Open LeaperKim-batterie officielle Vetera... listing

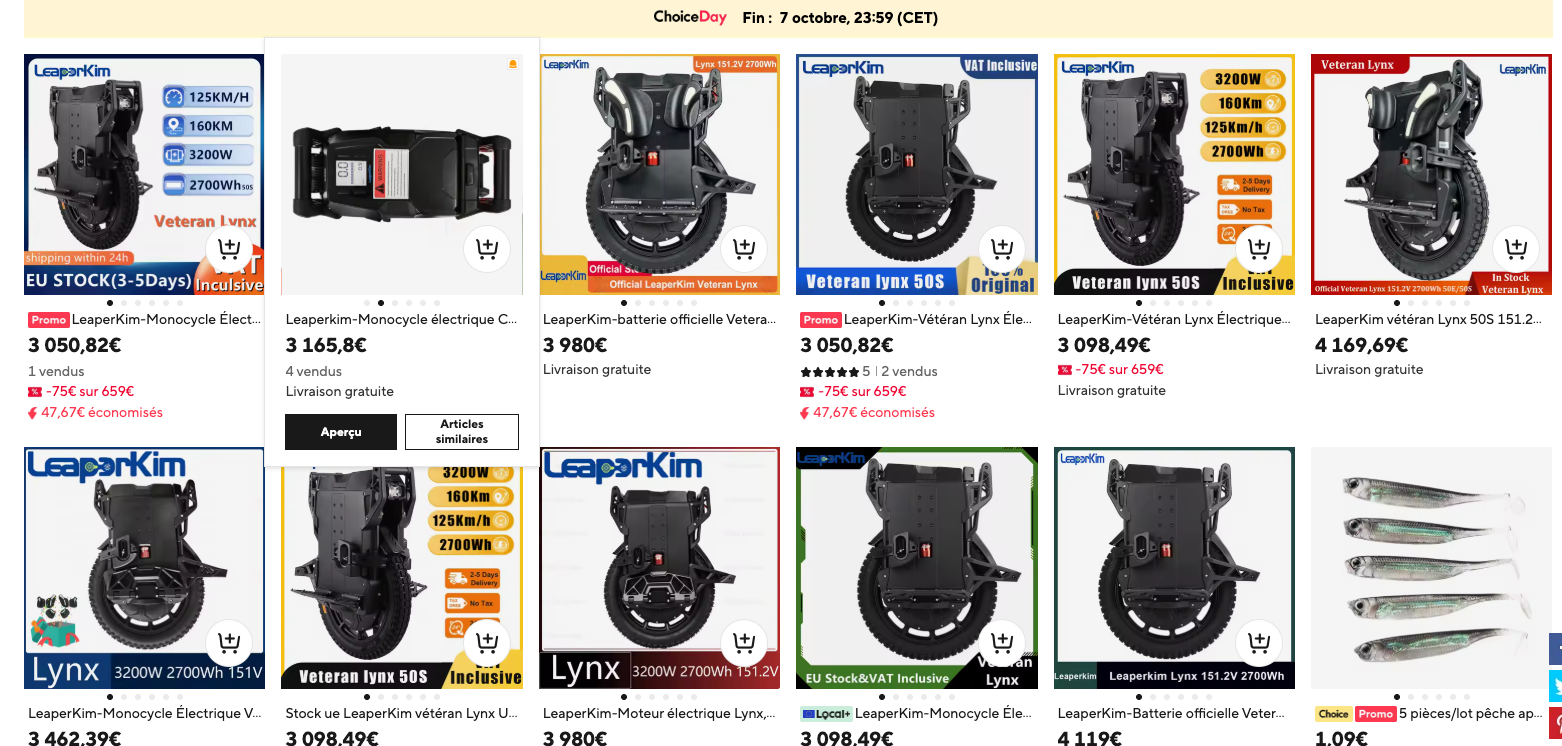(660, 320)
